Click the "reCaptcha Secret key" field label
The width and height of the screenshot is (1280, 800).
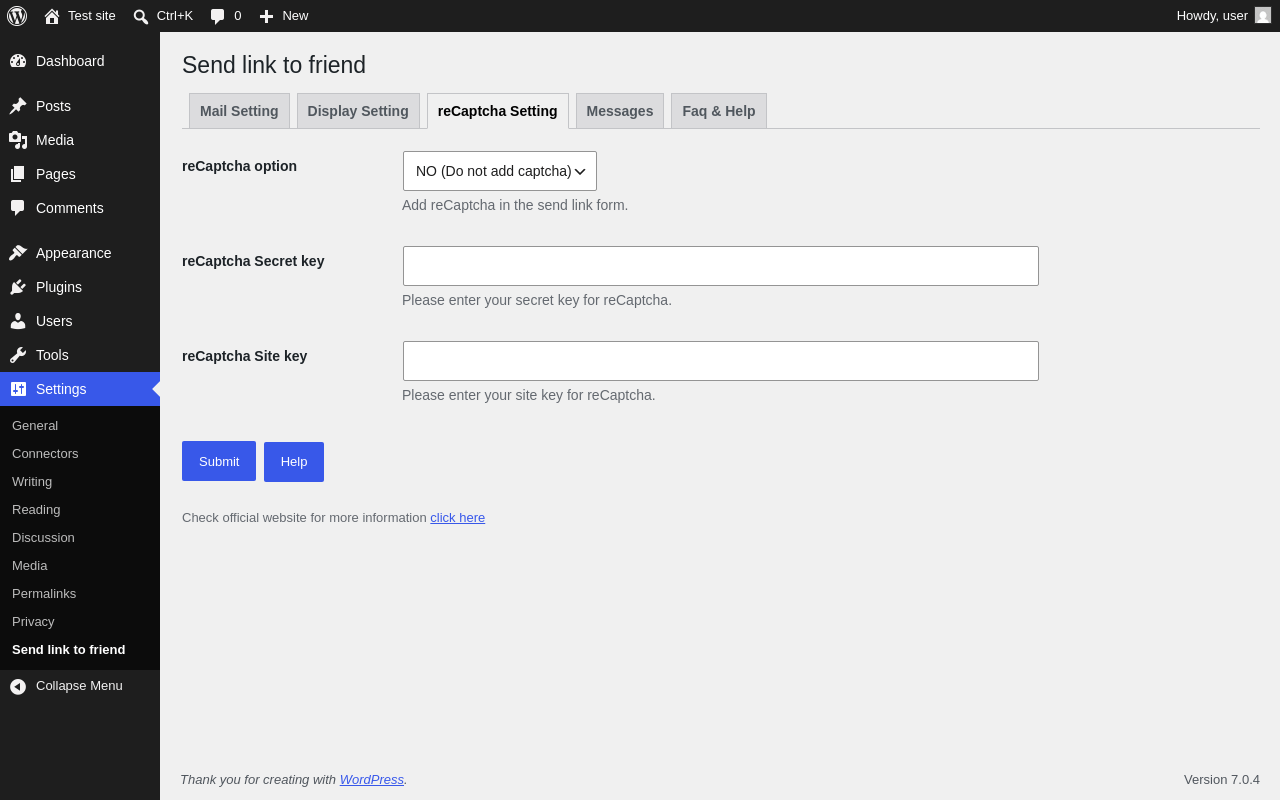[x=253, y=261]
